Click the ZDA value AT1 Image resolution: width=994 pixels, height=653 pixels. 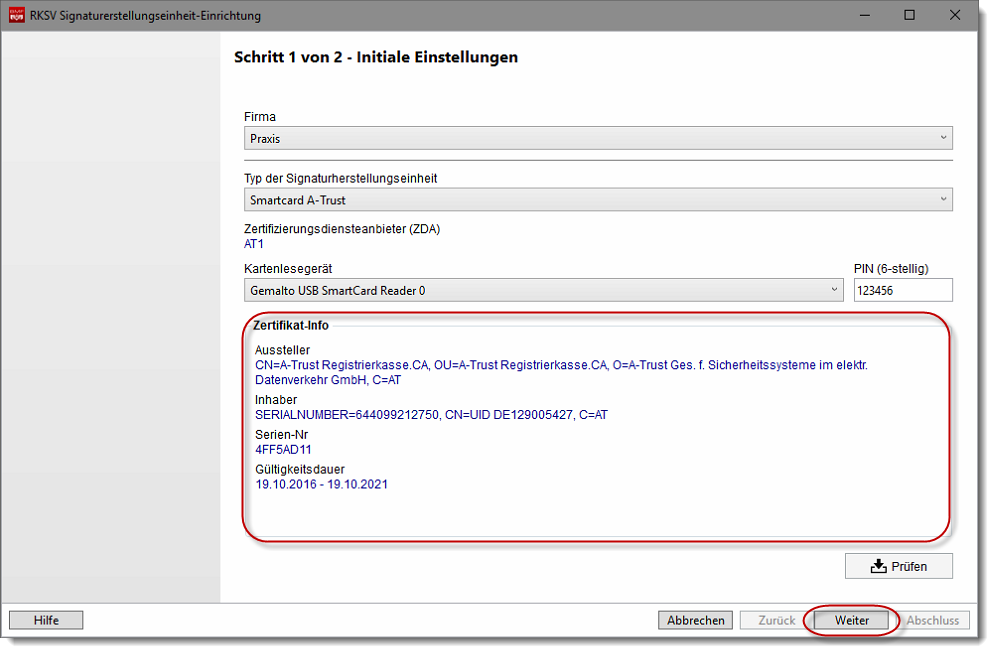[x=254, y=244]
